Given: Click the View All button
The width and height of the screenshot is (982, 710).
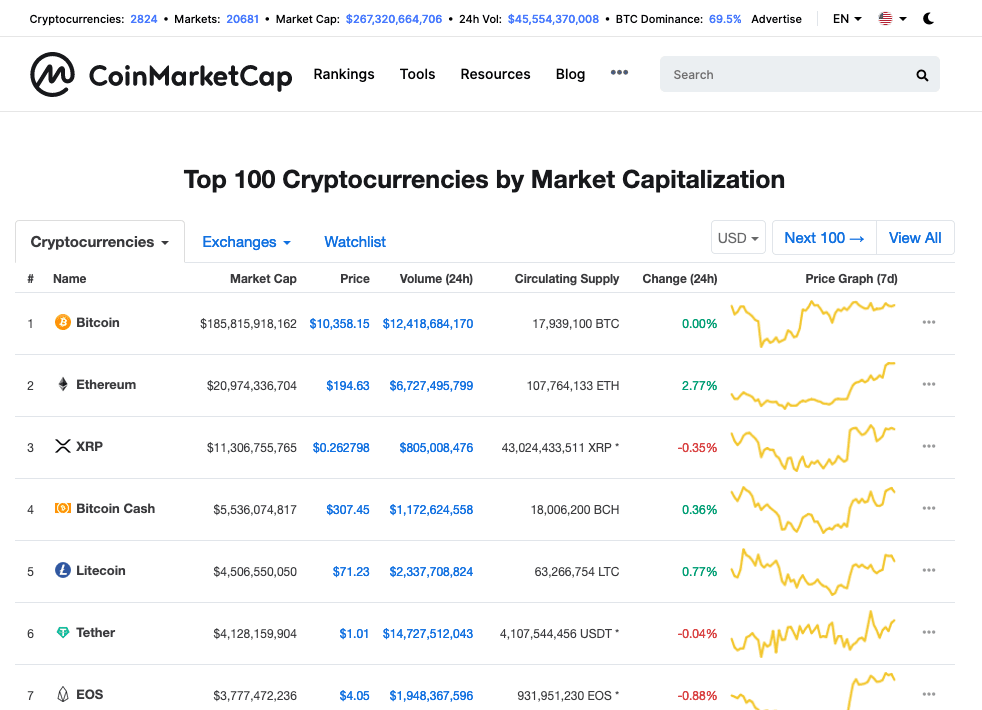Looking at the screenshot, I should pos(915,238).
